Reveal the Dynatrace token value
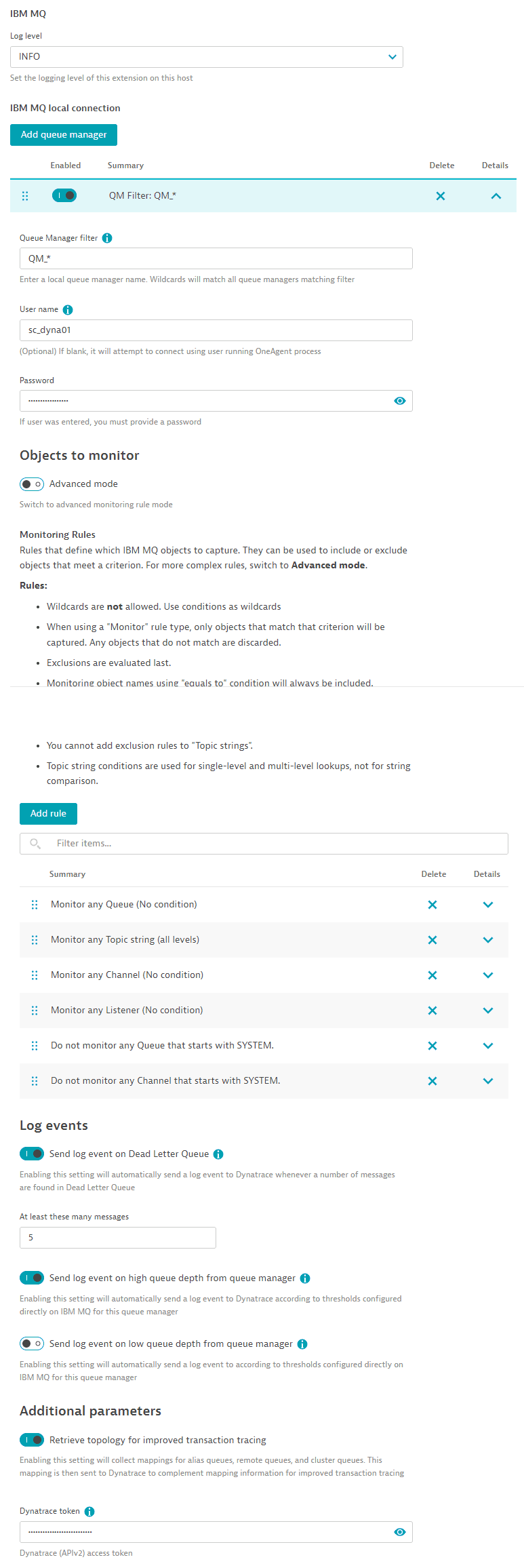 click(400, 1532)
